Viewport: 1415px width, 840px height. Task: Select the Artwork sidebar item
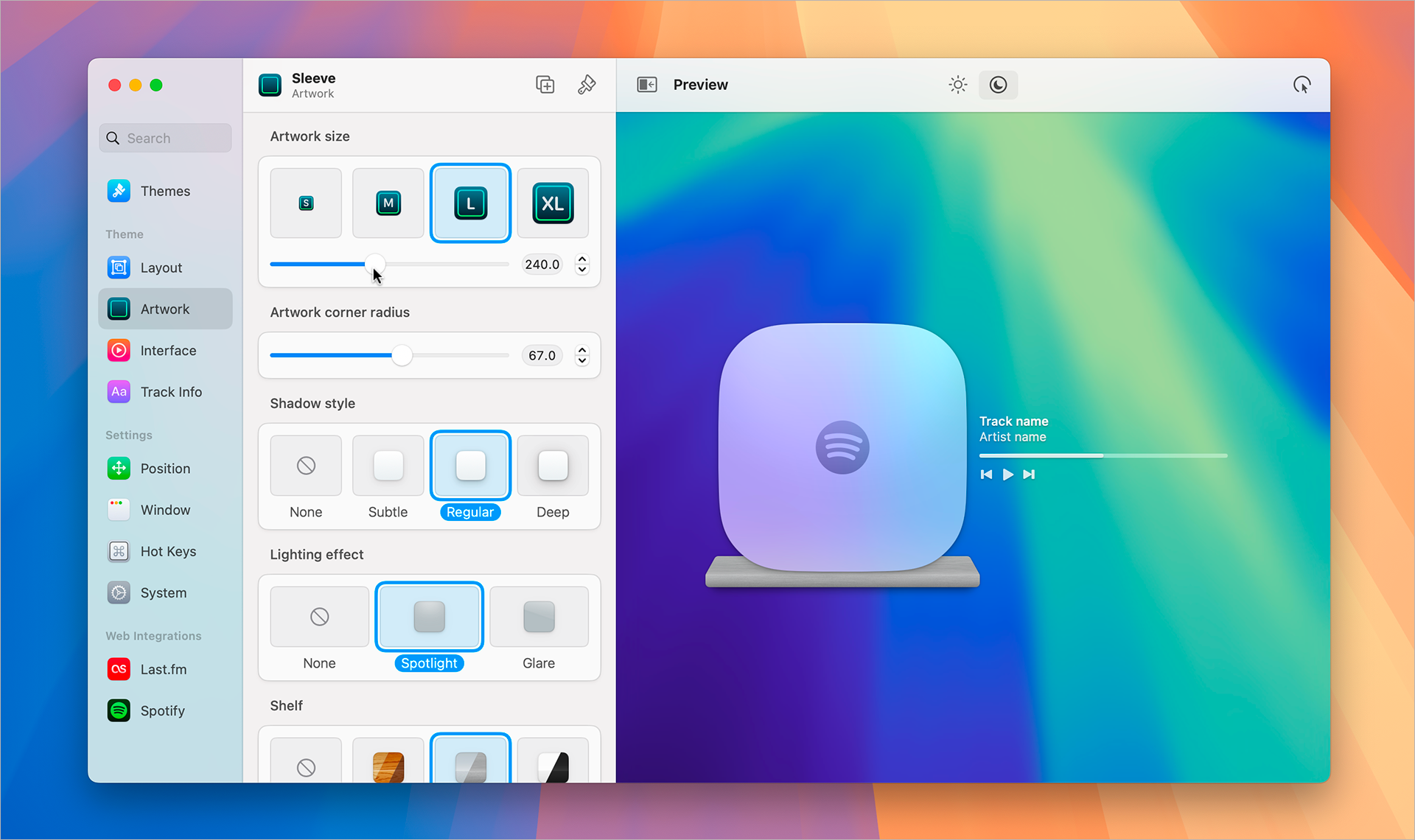[165, 309]
